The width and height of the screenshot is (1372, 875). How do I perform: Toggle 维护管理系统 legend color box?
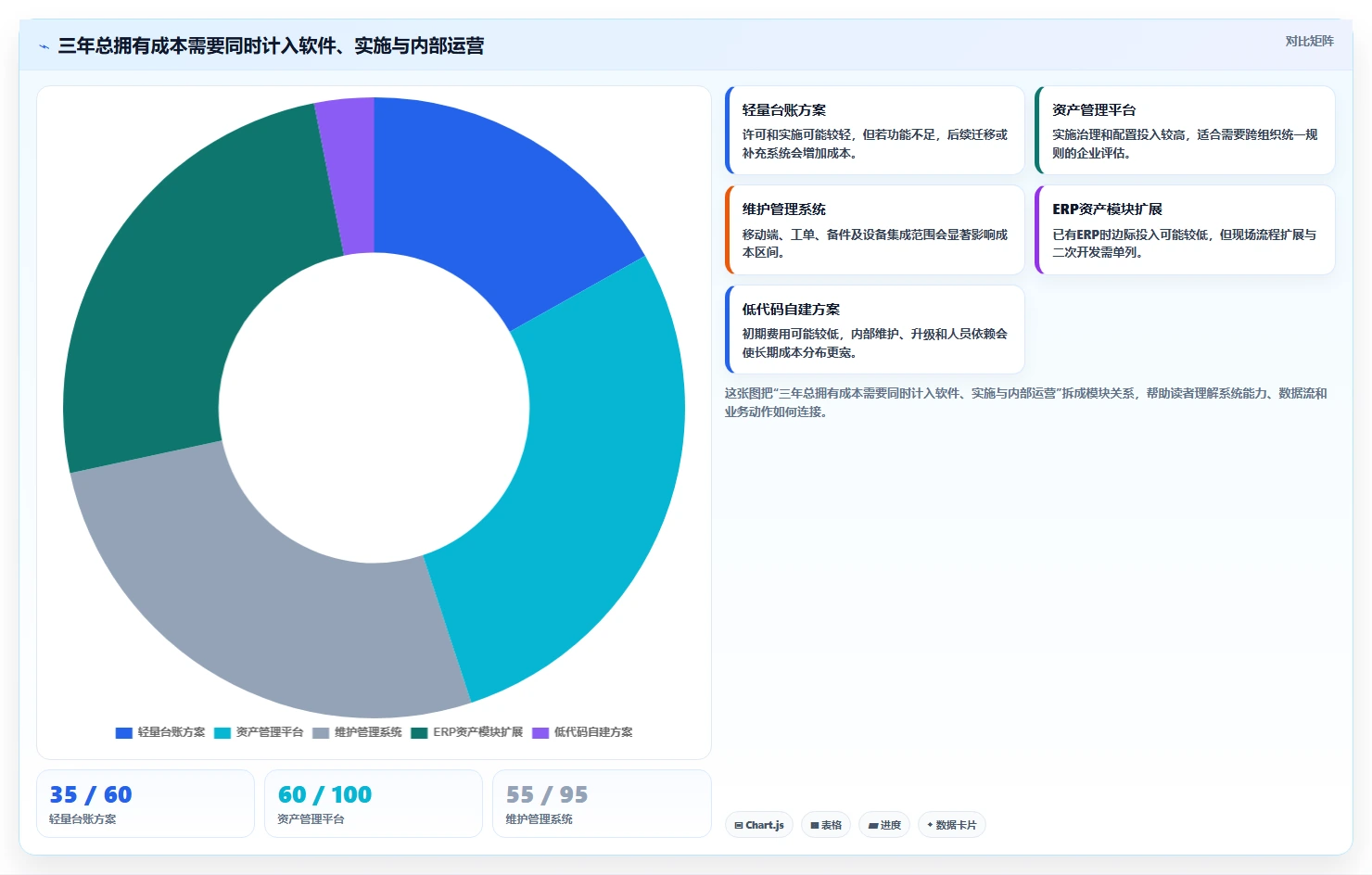(x=321, y=732)
